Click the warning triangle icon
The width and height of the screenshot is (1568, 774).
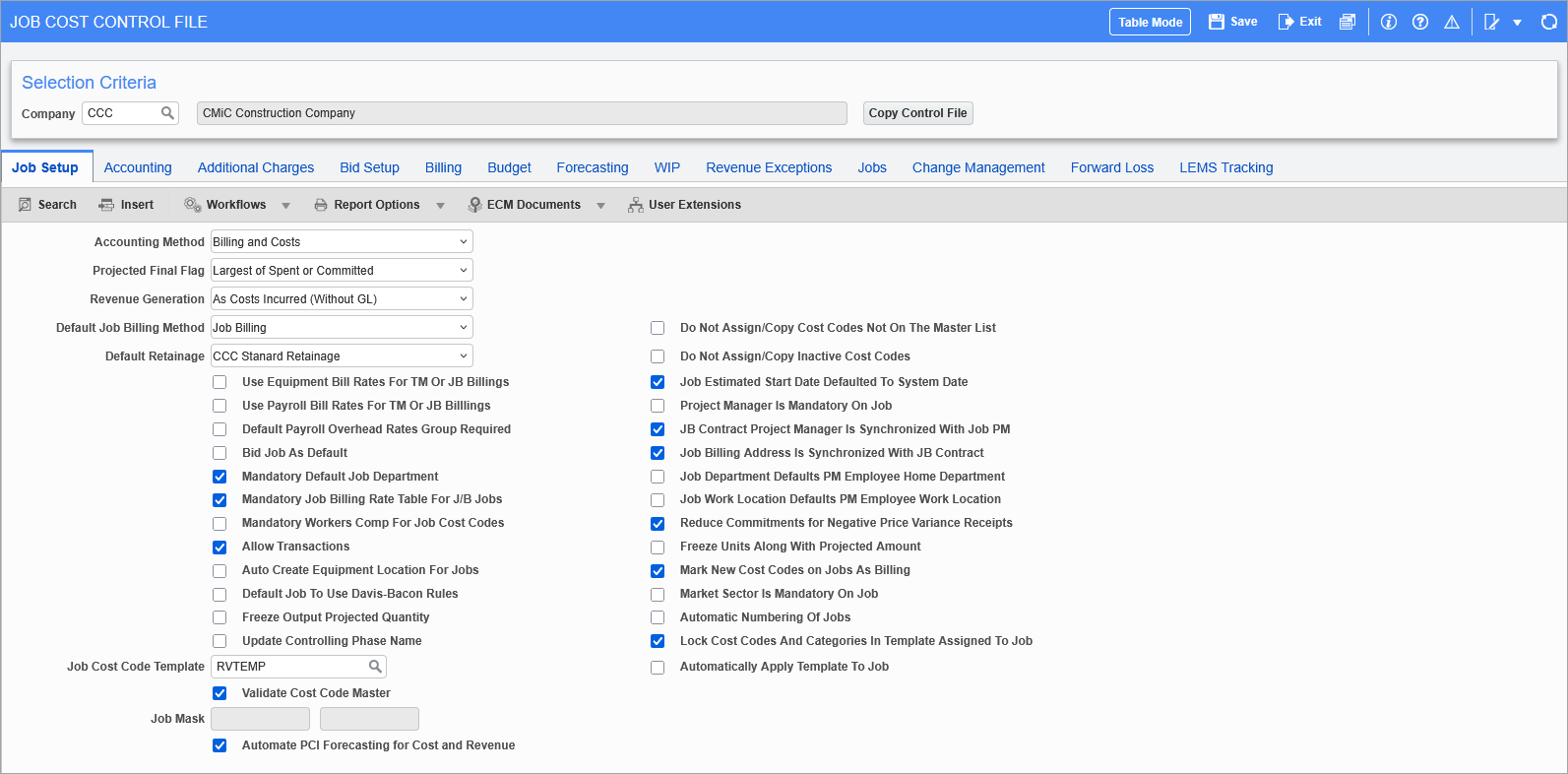pyautogui.click(x=1452, y=22)
